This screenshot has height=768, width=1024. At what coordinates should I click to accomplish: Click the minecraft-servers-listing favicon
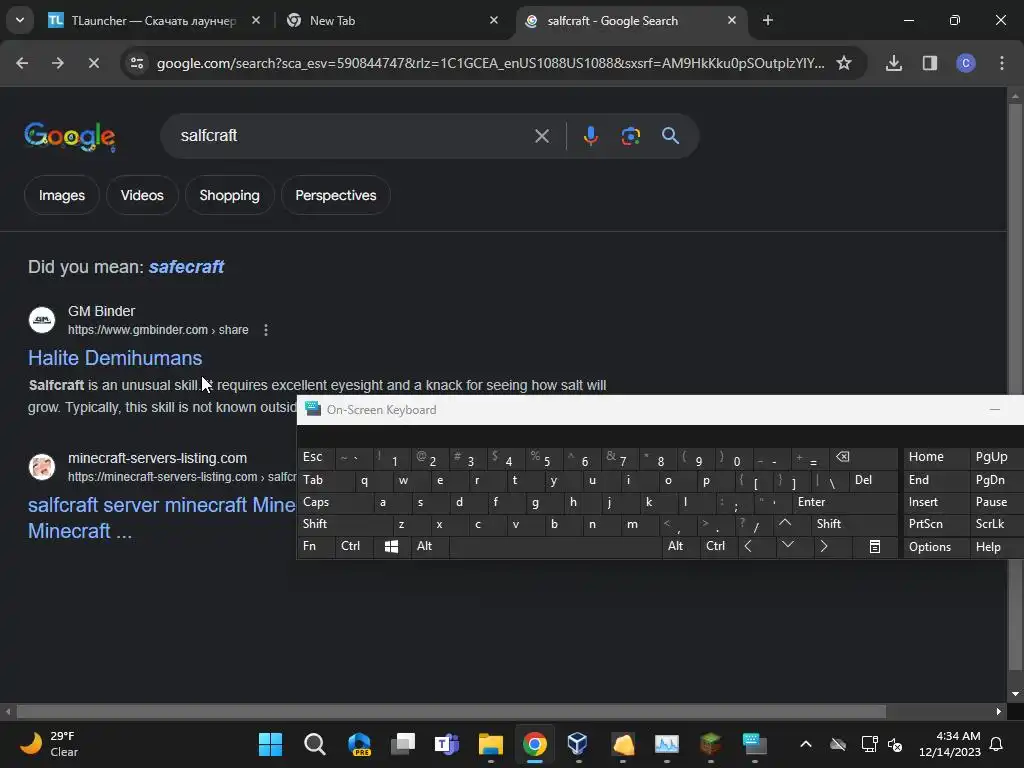point(42,467)
